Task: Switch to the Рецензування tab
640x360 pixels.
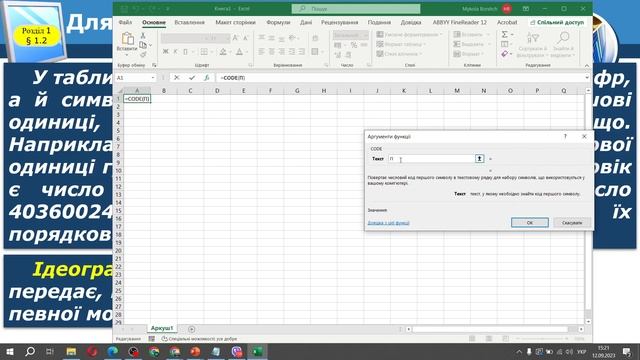Action: click(x=339, y=22)
